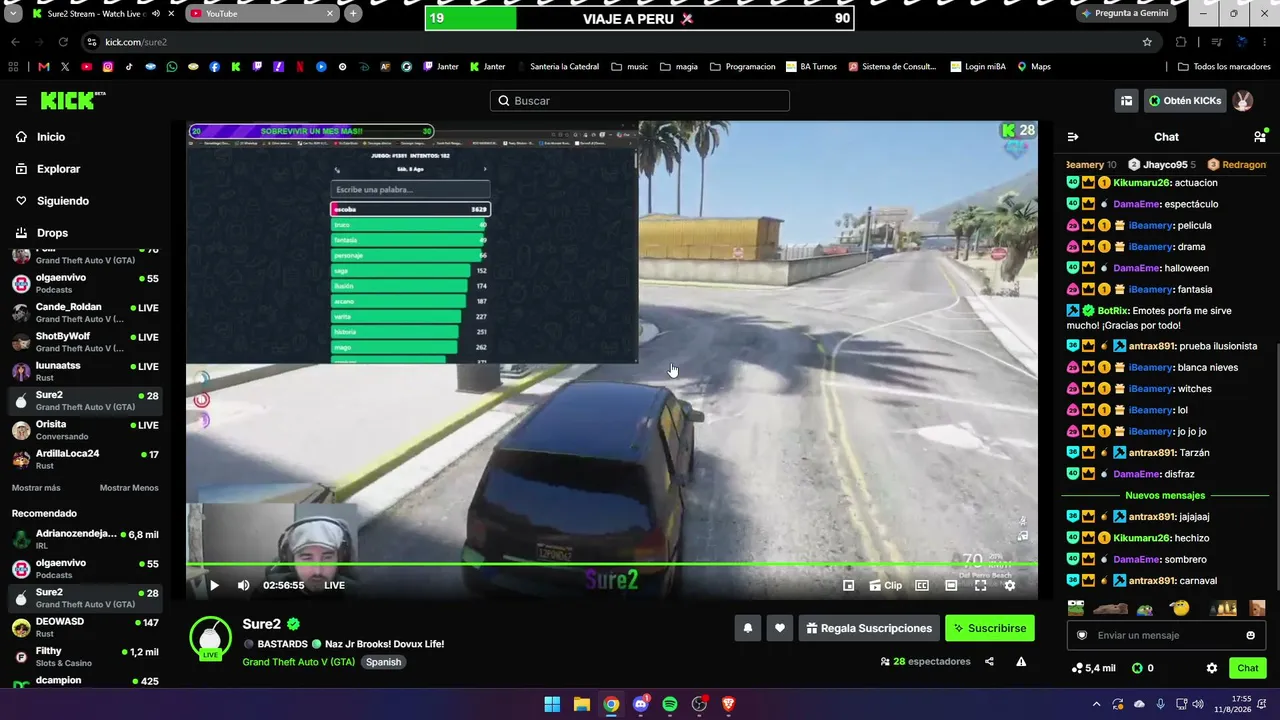Open recommended DEOWASD channel
Screen dimensions: 1280x720
click(x=85, y=627)
